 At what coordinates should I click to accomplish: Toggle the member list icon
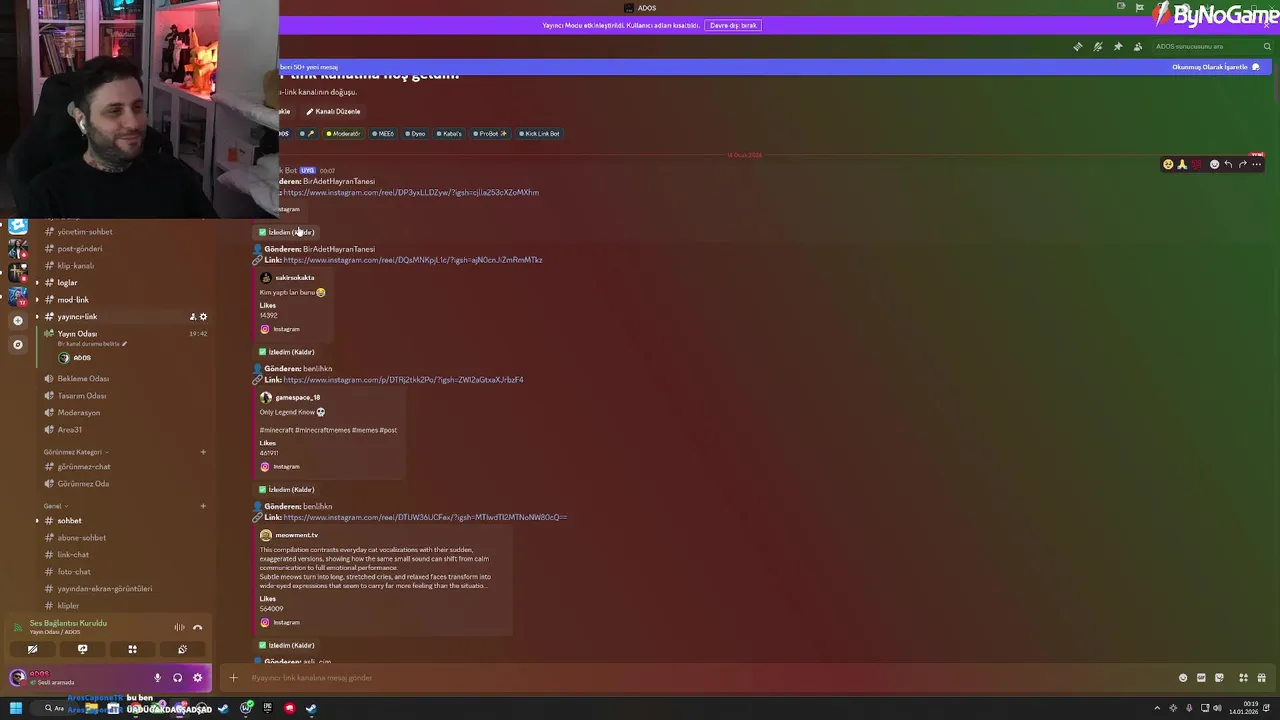pos(1138,47)
